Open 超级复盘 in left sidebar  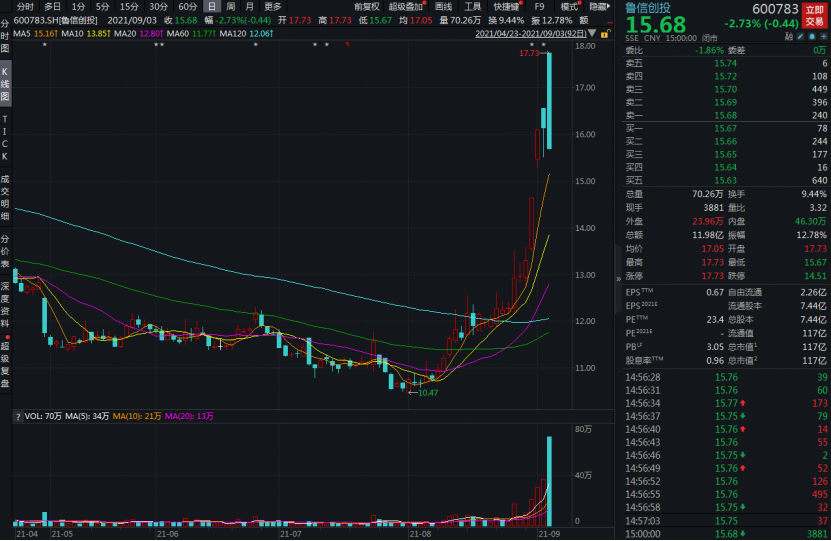click(x=5, y=365)
